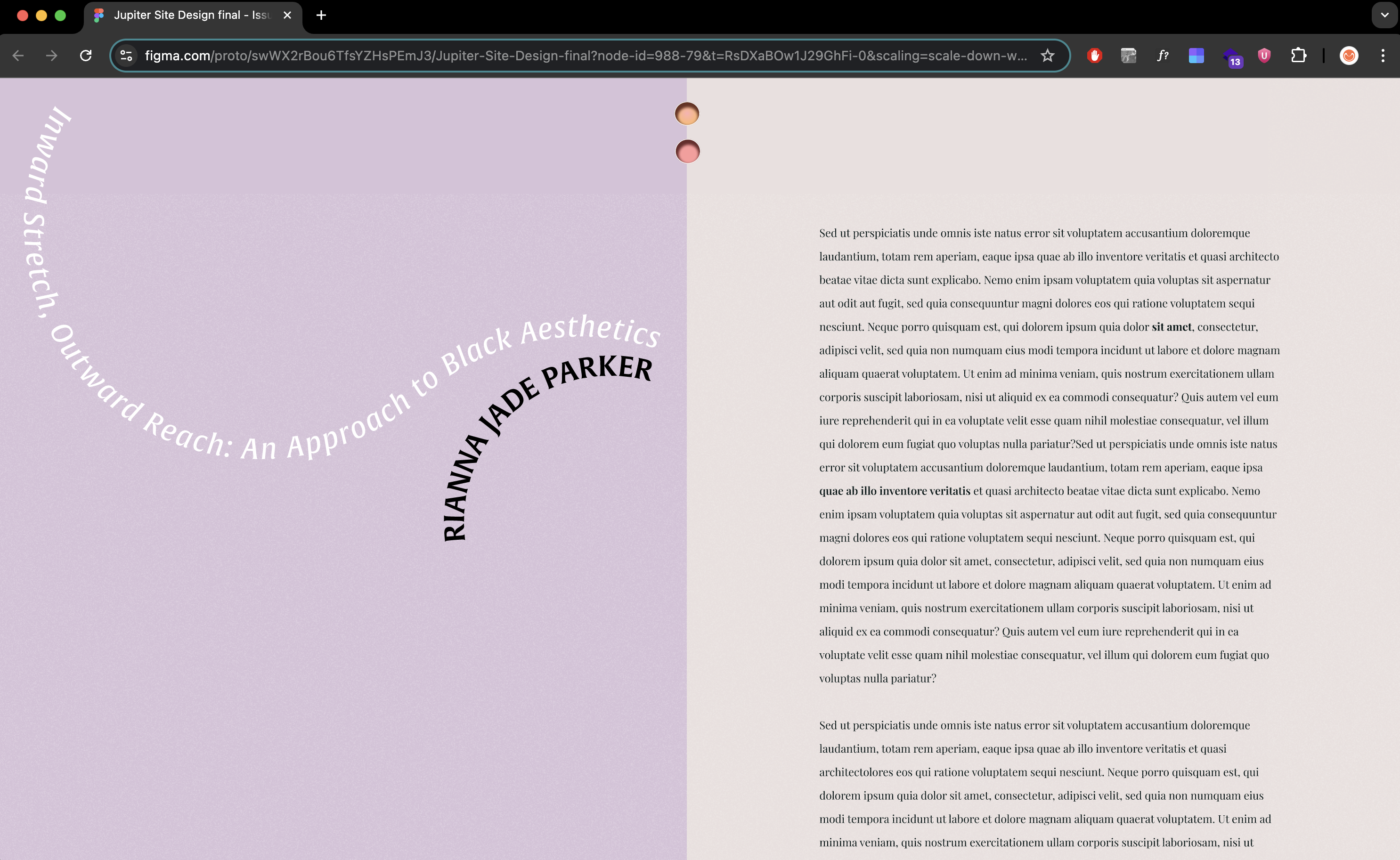Open the extension showing badge 13

(1231, 57)
